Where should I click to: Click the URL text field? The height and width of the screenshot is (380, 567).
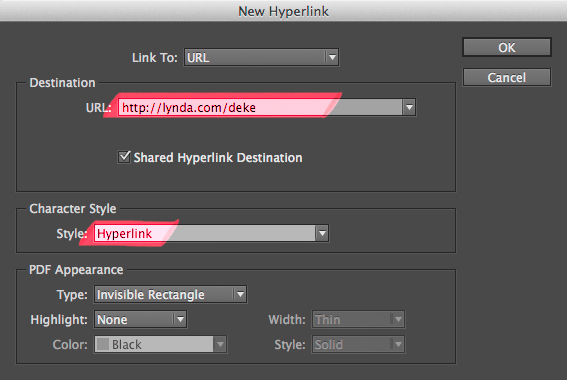coord(260,107)
